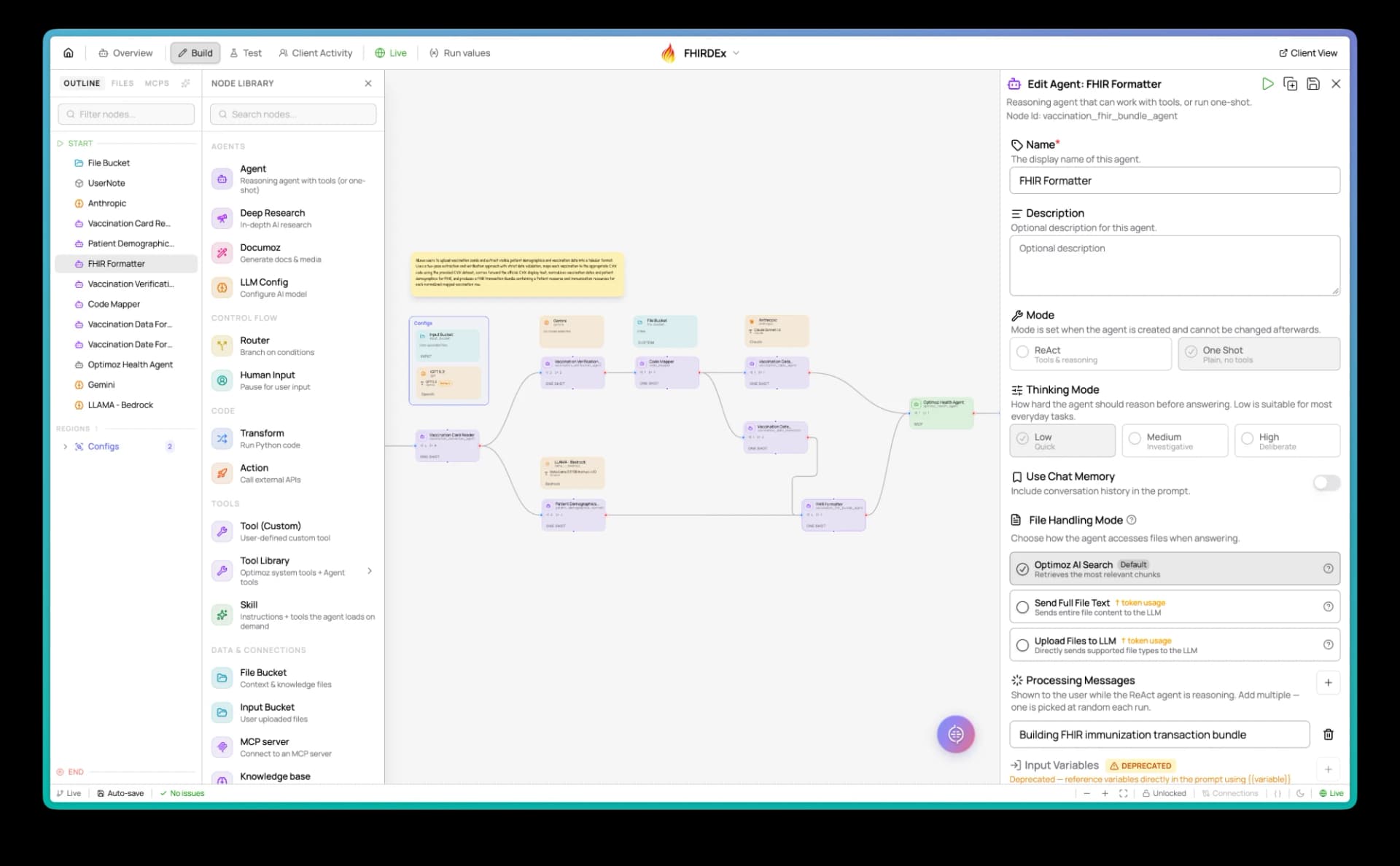Viewport: 1400px width, 866px height.
Task: Switch to the Overview tab
Action: [125, 52]
